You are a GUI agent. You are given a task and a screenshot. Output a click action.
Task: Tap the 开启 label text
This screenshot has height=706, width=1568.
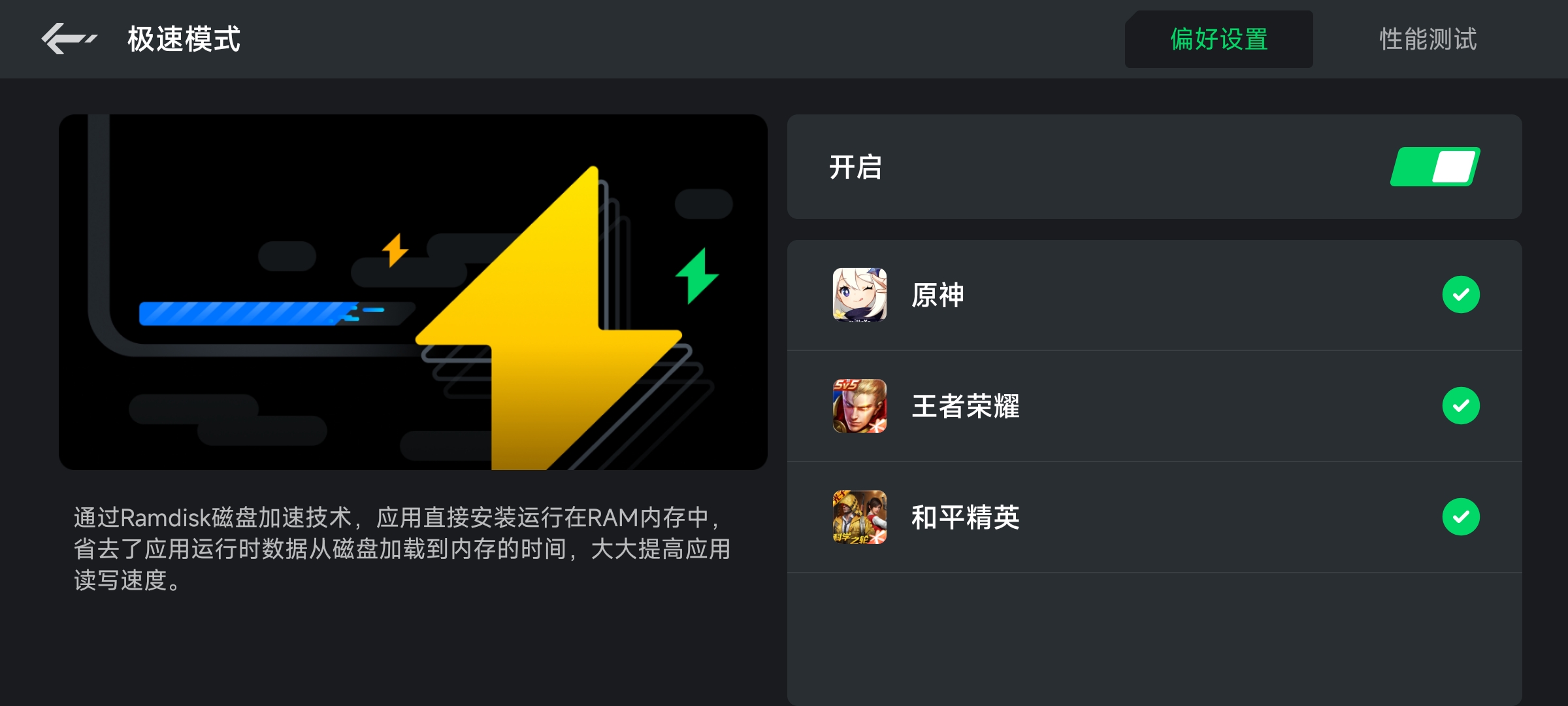[856, 167]
